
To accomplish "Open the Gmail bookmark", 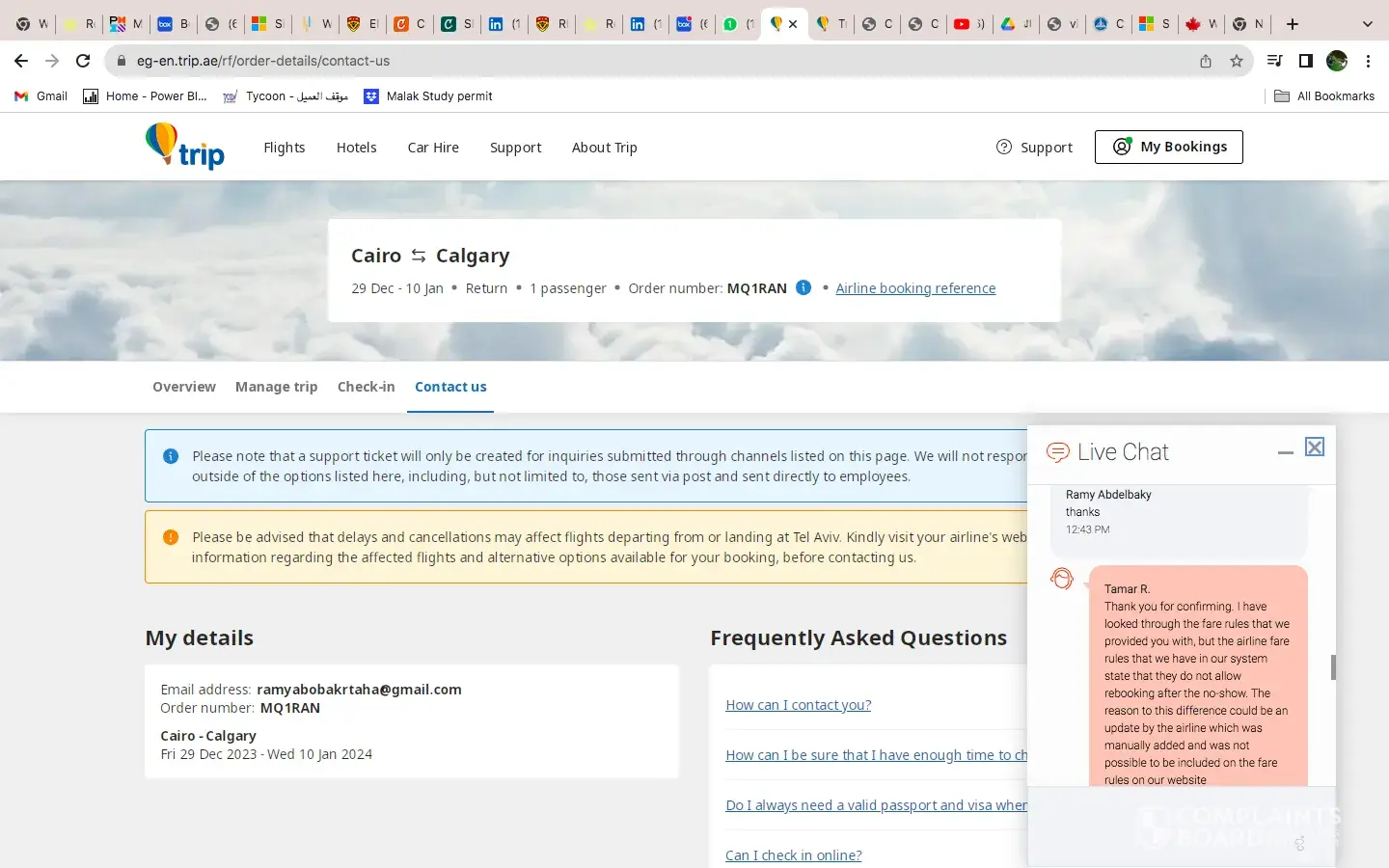I will point(41,96).
